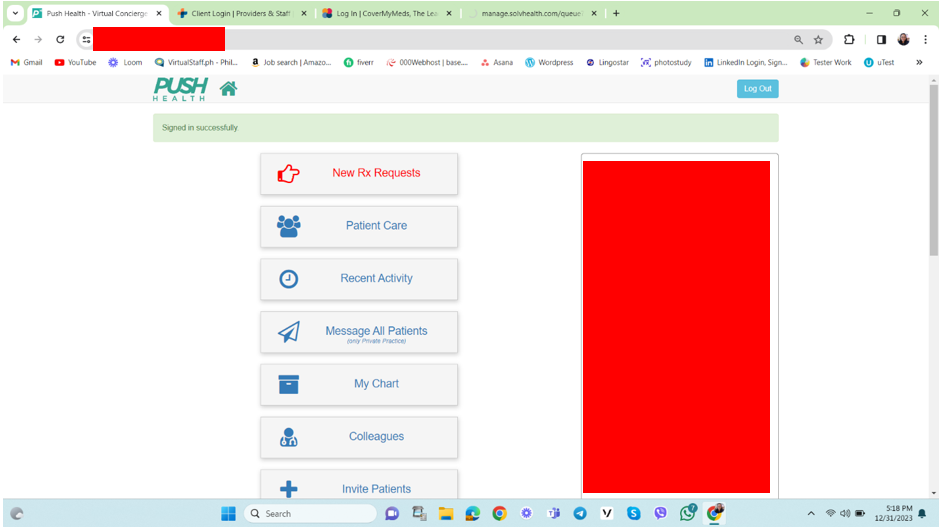This screenshot has height=527, width=940.
Task: Bookmark this page with star
Action: pyautogui.click(x=818, y=40)
